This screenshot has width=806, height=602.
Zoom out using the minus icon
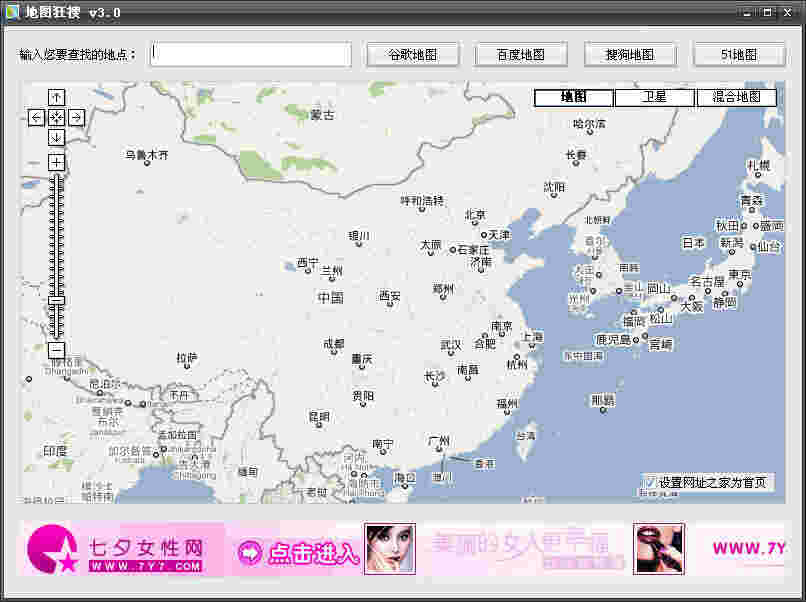click(56, 349)
